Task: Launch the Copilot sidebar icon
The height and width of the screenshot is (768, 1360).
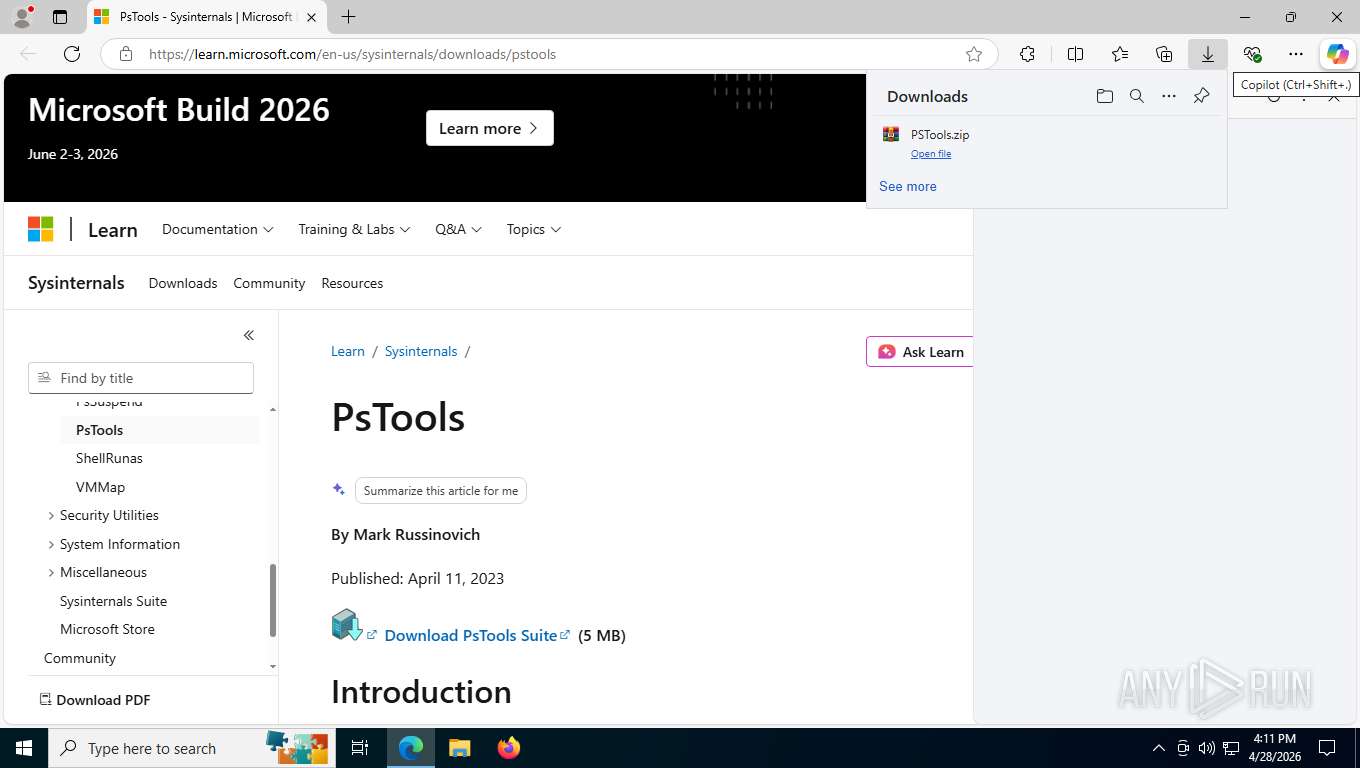Action: pyautogui.click(x=1338, y=54)
